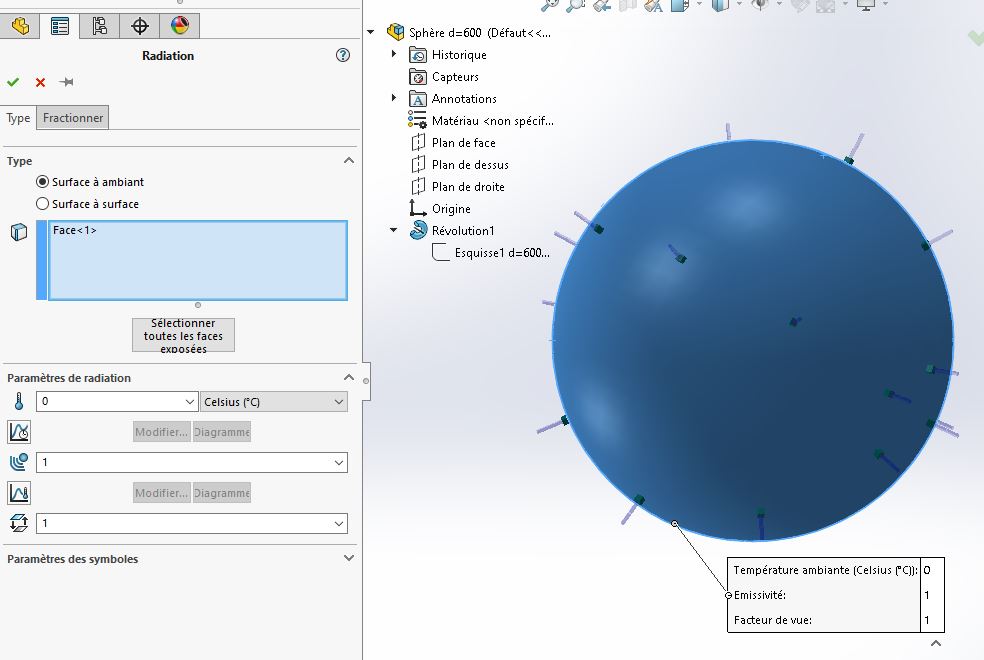Click the Plan de droite plane icon
Viewport: 984px width, 660px height.
click(418, 187)
